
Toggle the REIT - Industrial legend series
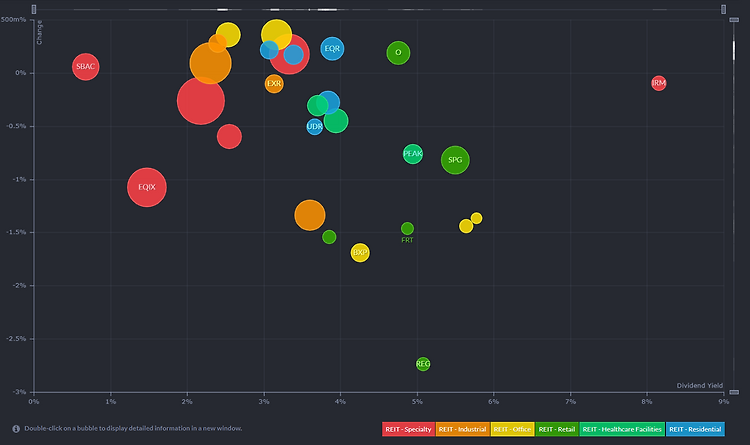point(463,429)
